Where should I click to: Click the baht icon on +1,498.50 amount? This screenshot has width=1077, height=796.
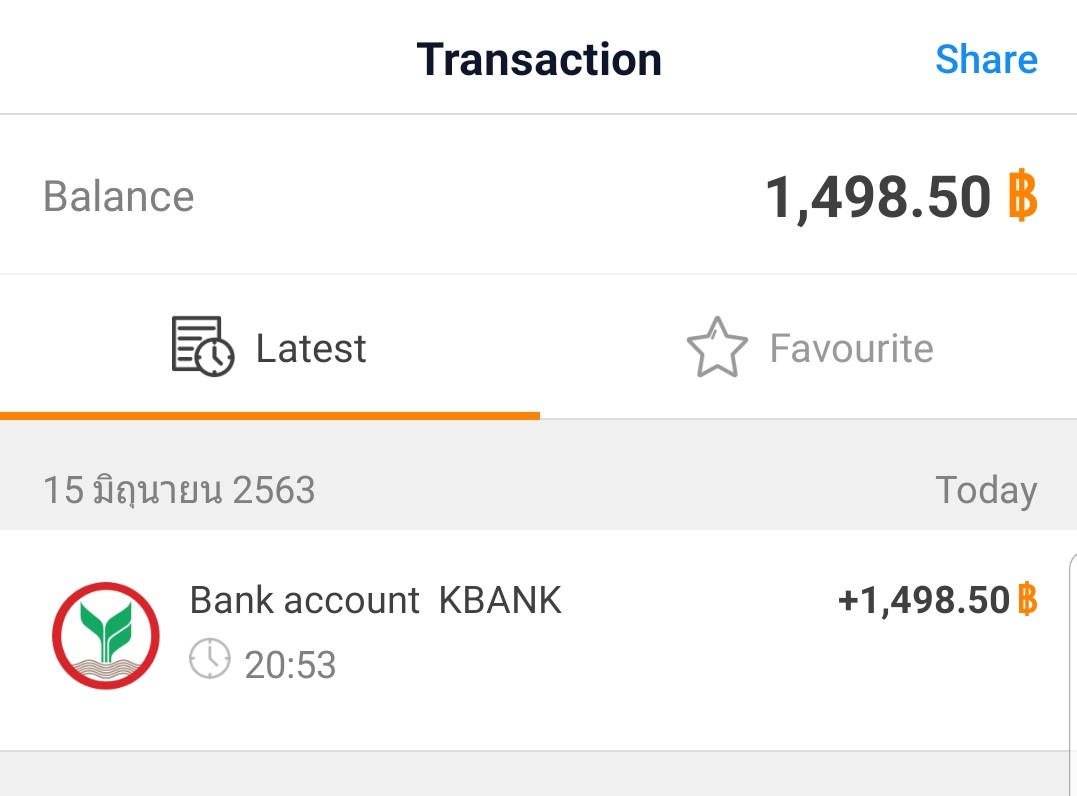point(1027,600)
